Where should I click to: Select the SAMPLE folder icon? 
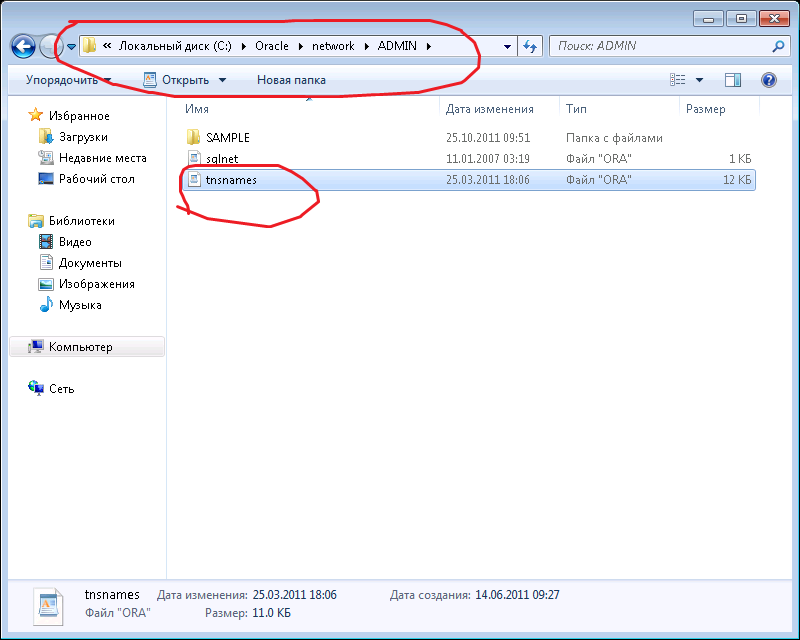(x=193, y=137)
